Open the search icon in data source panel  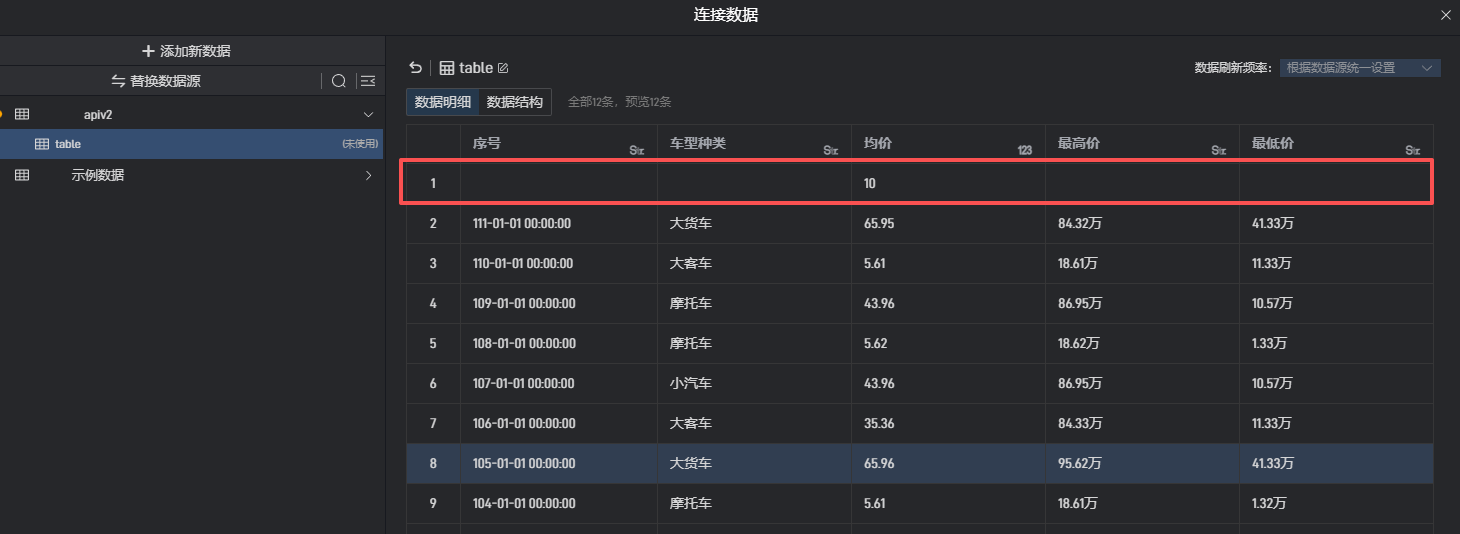pyautogui.click(x=339, y=81)
